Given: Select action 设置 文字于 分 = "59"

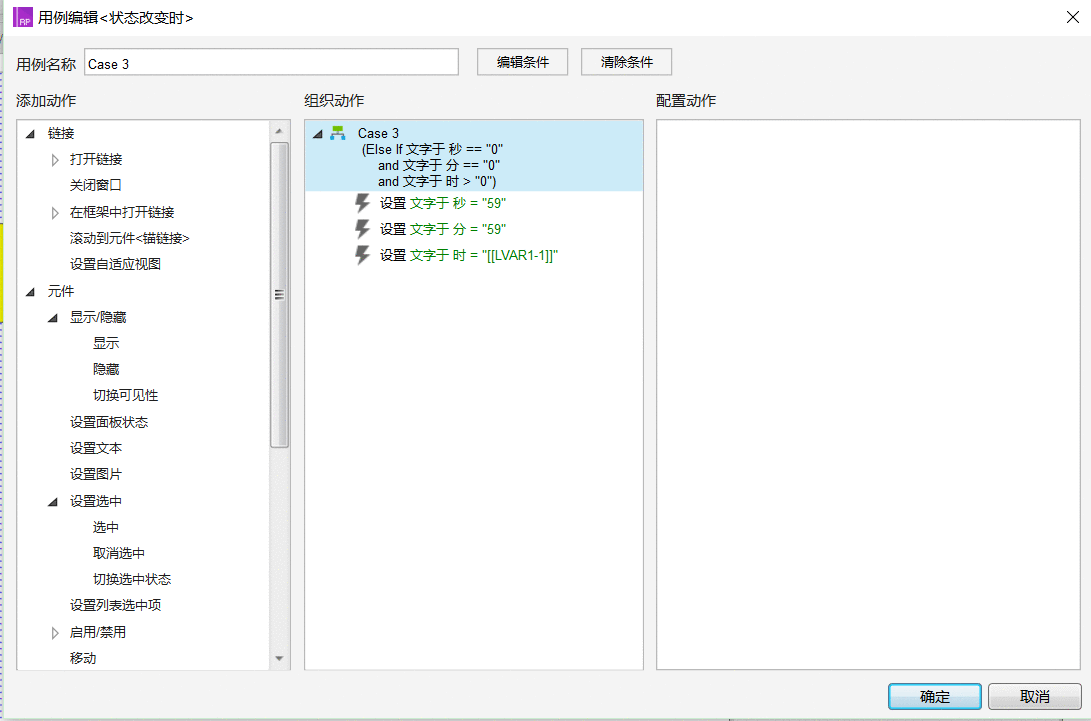Looking at the screenshot, I should pos(443,229).
